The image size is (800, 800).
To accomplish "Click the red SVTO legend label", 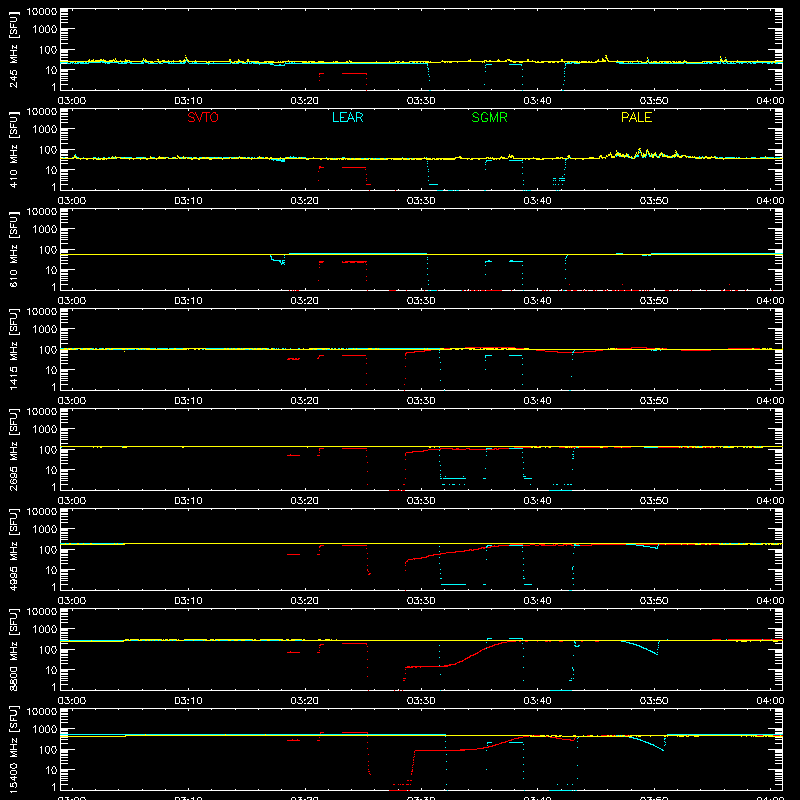I will 203,117.
